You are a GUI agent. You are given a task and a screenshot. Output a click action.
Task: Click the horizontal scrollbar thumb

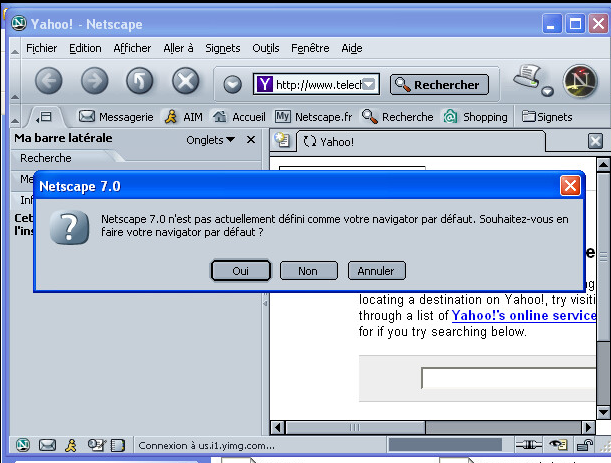355,428
